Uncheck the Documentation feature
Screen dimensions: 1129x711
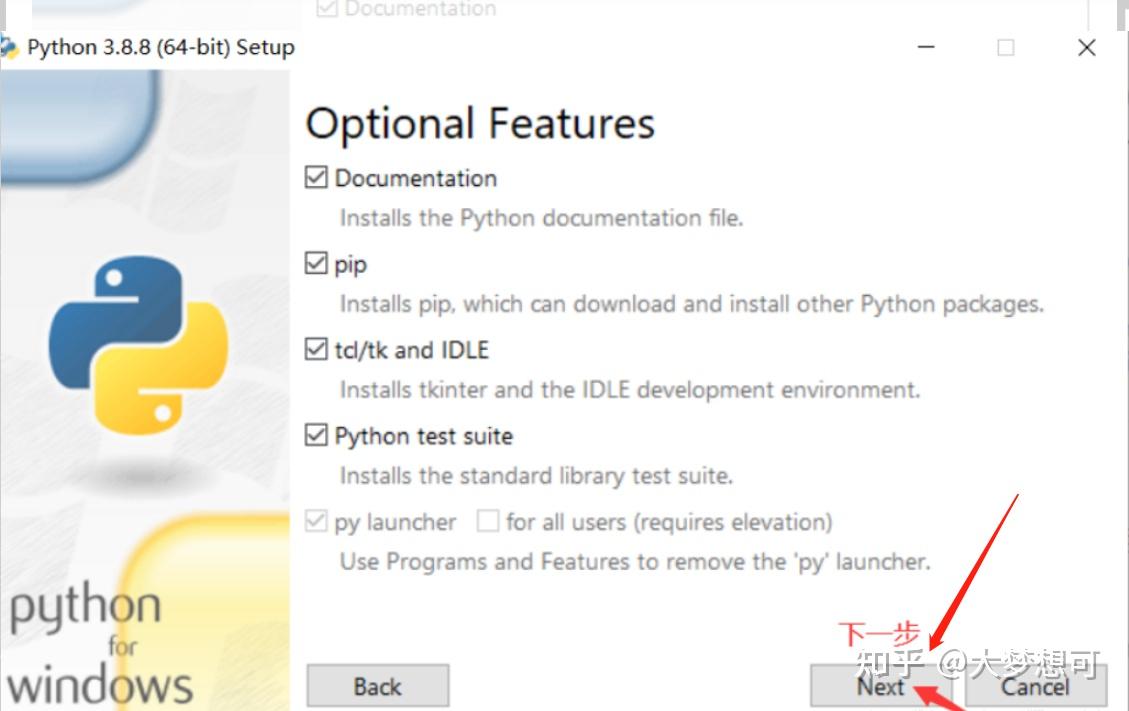coord(316,177)
